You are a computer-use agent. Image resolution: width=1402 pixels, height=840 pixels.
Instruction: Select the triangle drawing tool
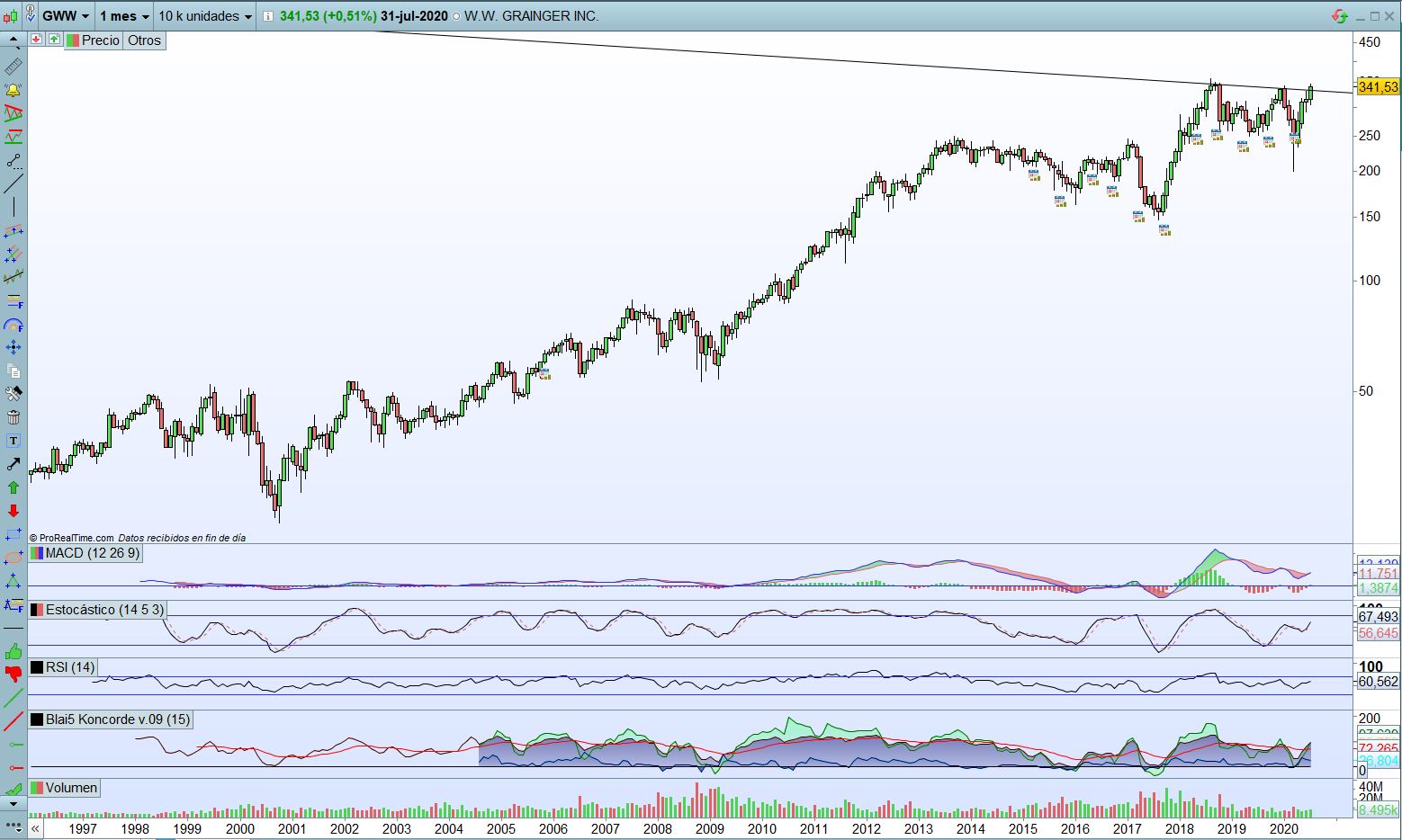click(13, 581)
